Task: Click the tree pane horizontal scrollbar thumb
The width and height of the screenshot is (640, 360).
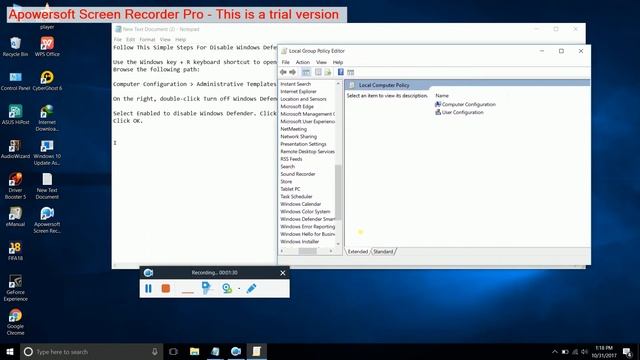Action: pos(307,251)
